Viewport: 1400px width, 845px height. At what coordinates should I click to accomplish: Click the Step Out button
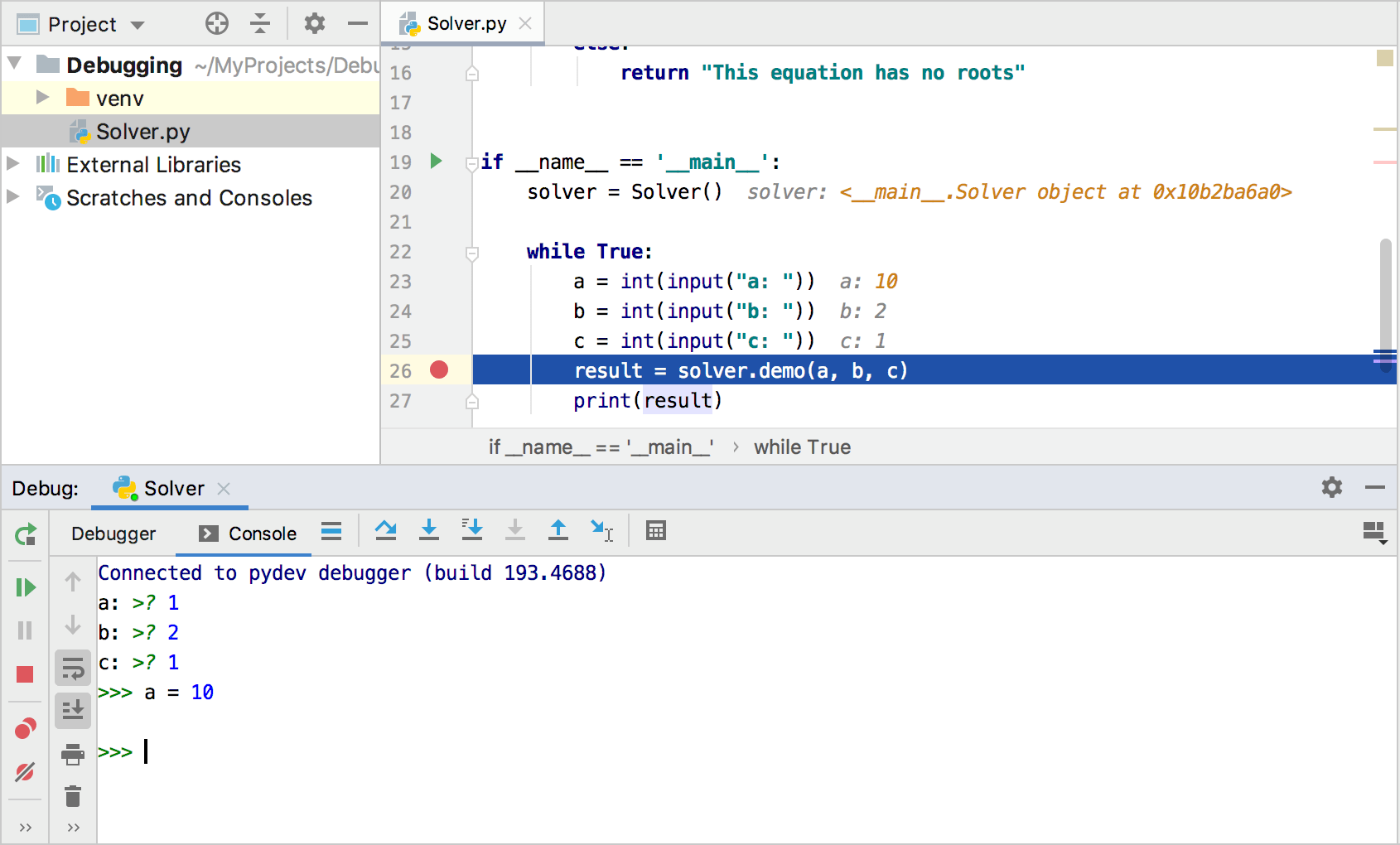click(x=558, y=530)
